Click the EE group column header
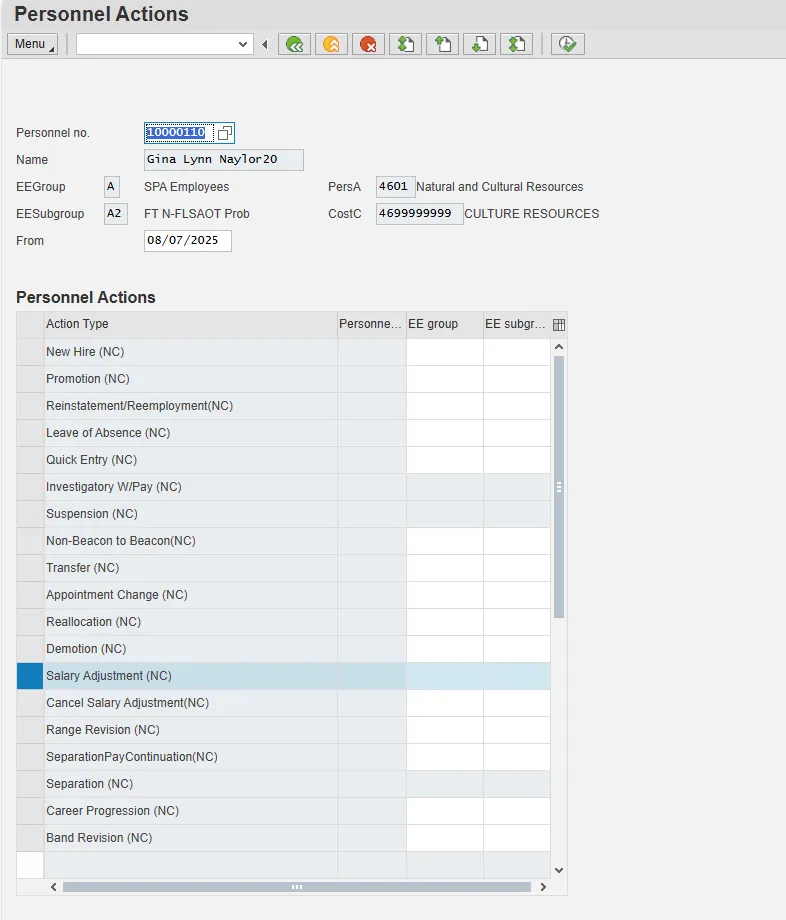 click(x=445, y=324)
